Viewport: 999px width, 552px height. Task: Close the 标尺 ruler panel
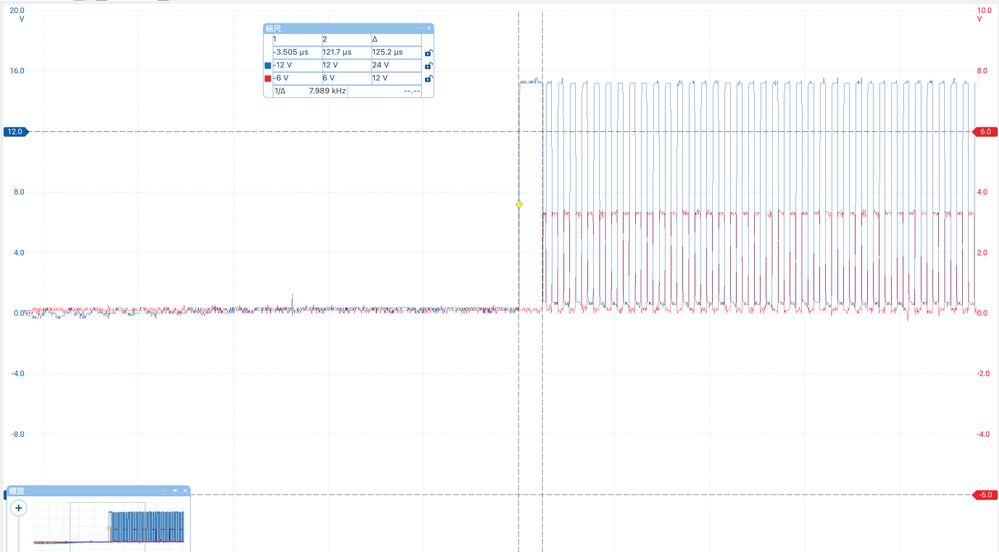429,29
